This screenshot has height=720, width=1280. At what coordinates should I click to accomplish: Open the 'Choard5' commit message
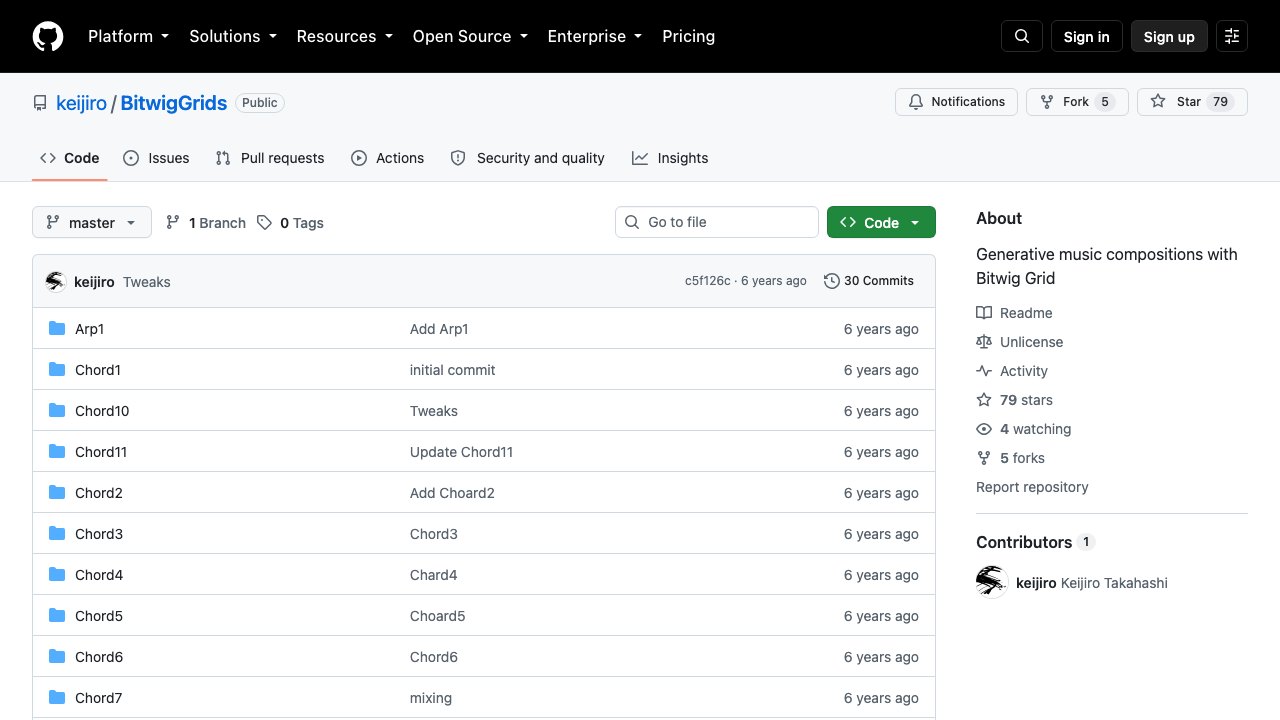(x=438, y=616)
